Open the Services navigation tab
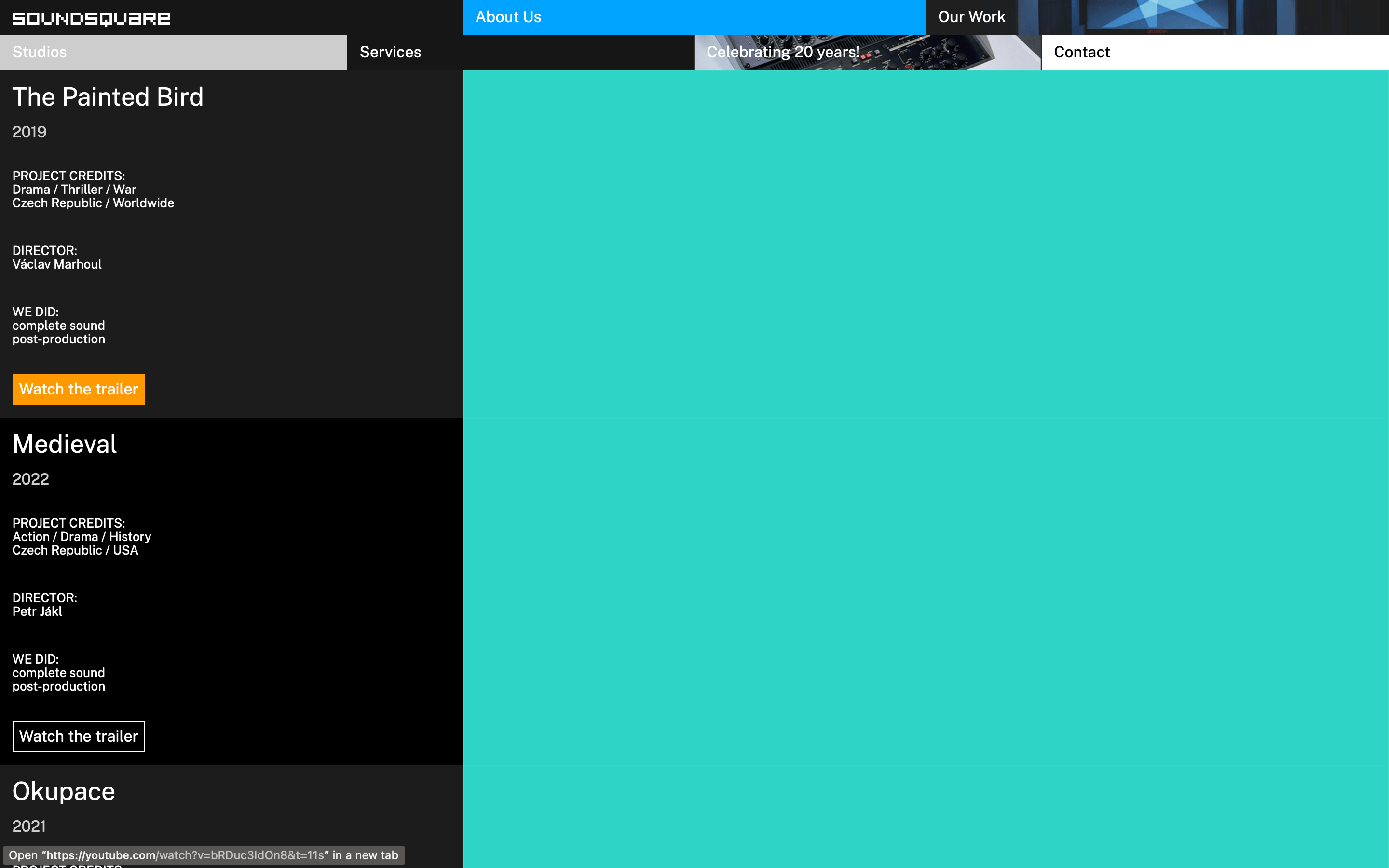 pos(390,52)
